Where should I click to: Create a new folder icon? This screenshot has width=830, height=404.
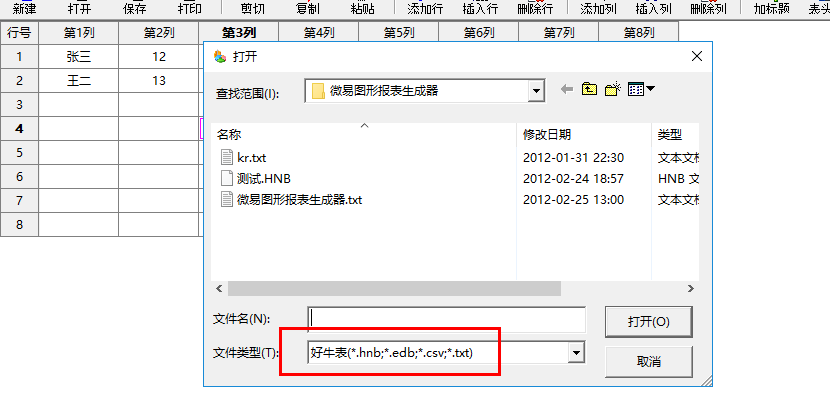coord(612,89)
